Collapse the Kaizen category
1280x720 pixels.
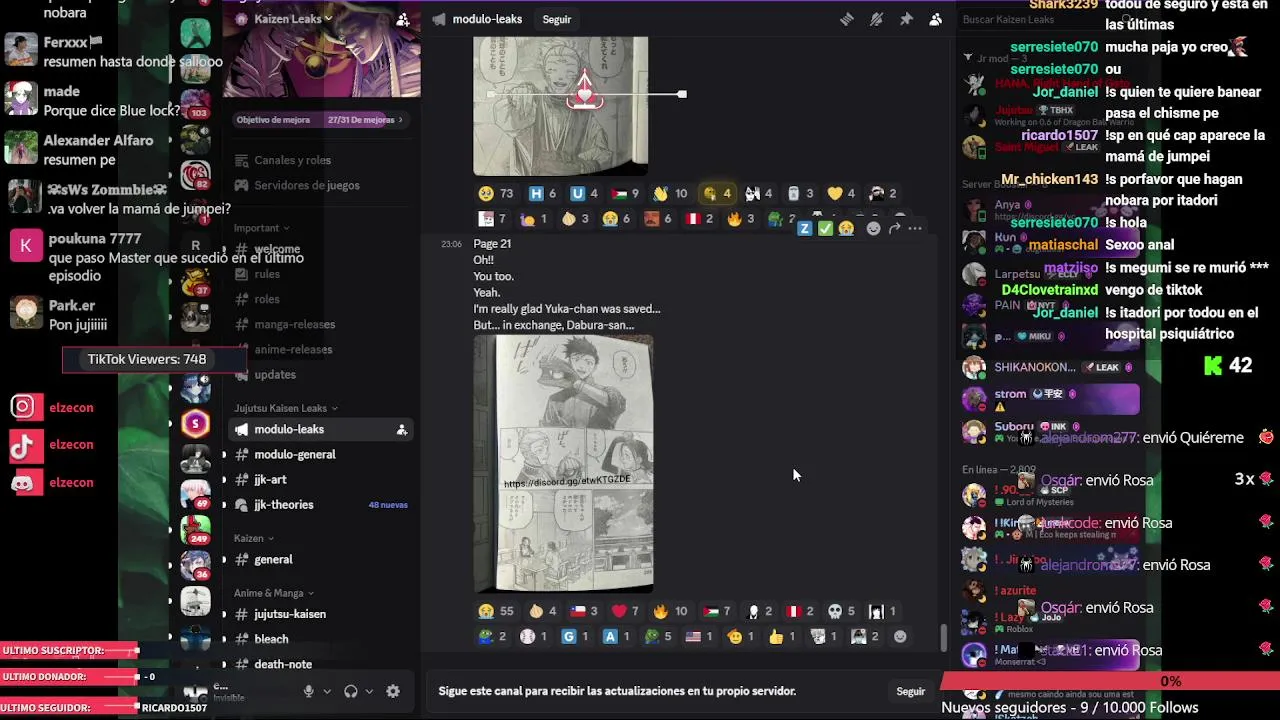[x=254, y=538]
